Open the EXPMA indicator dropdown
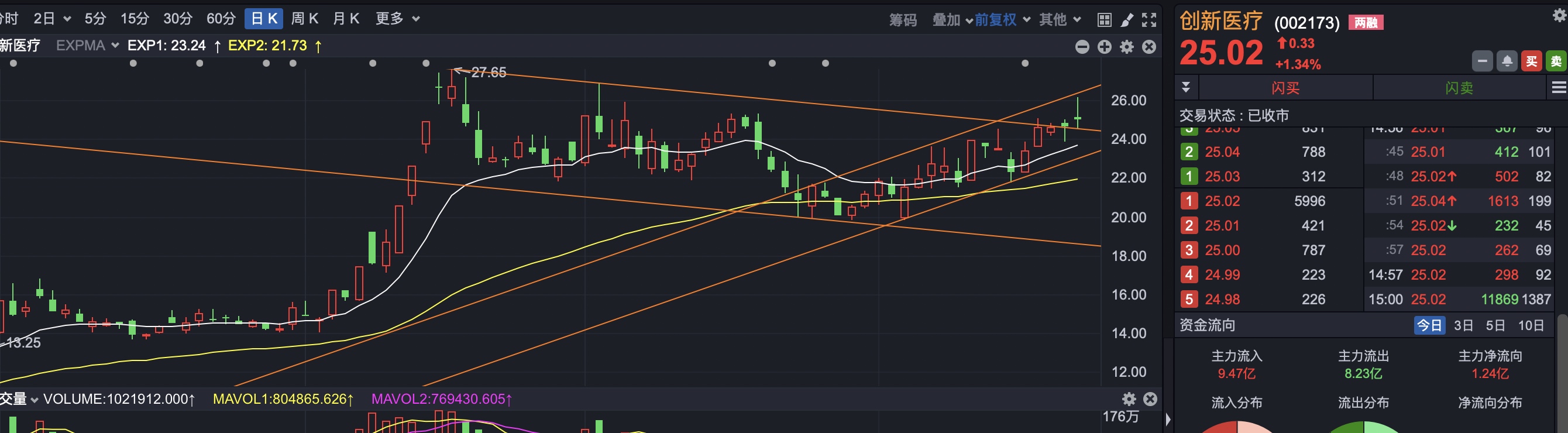Screen dimensions: 1568x433 [x=87, y=46]
